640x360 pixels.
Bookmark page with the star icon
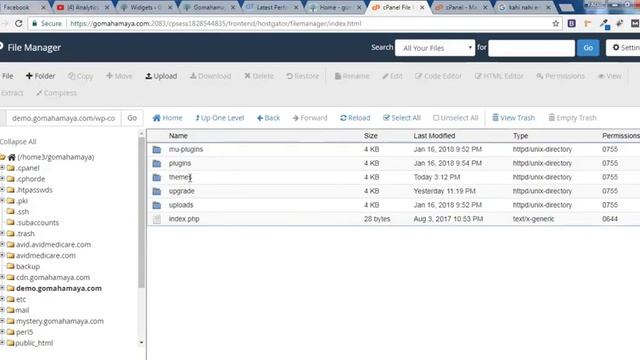[x=556, y=24]
